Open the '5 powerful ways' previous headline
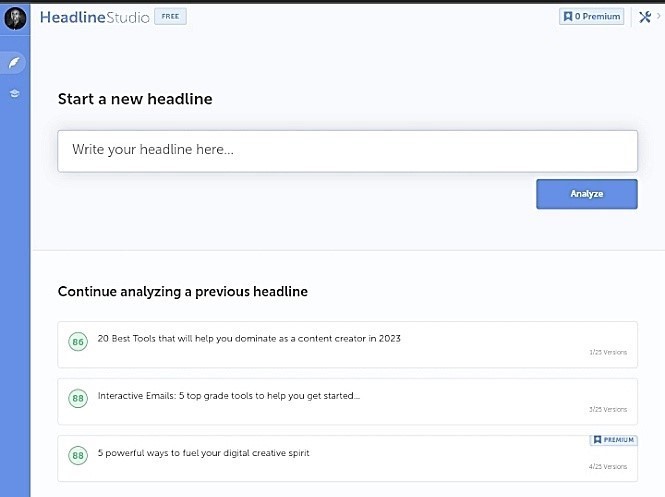Viewport: 665px width, 497px height. point(347,458)
